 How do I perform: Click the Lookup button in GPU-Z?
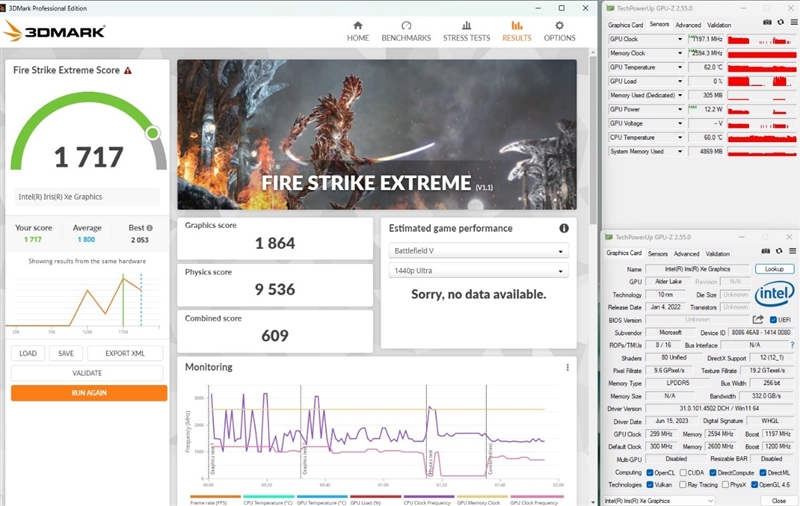[774, 269]
